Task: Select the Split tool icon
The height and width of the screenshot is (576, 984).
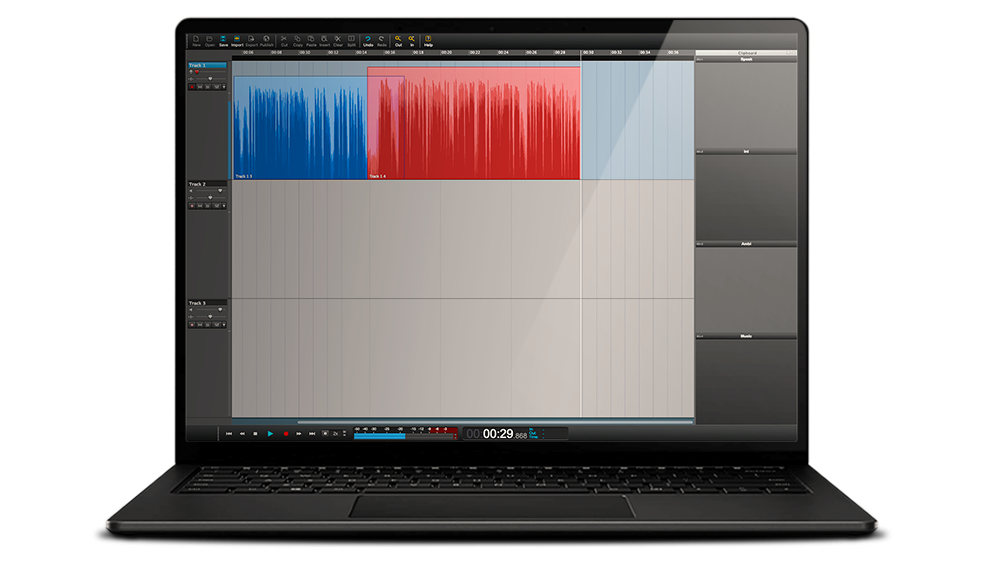Action: tap(352, 40)
